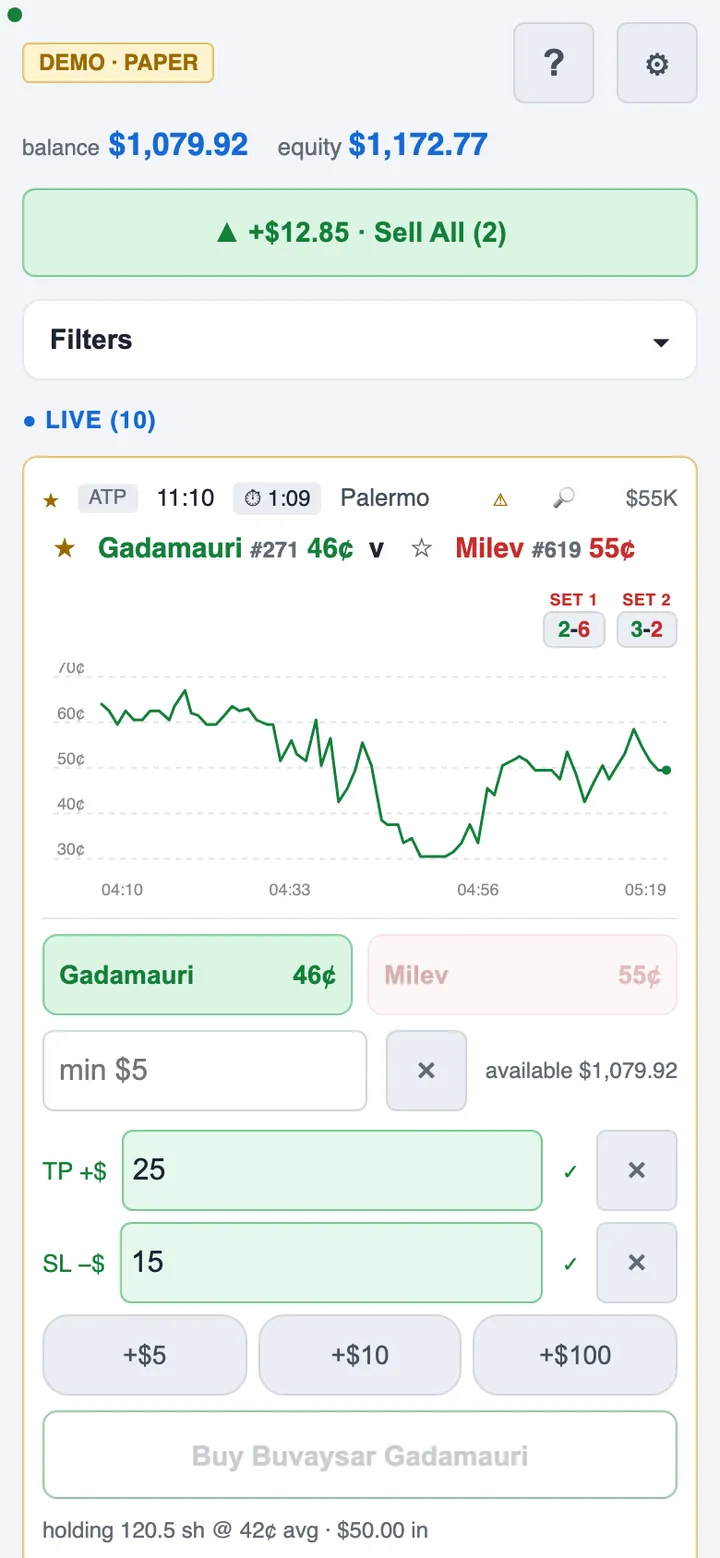Viewport: 720px width, 1558px height.
Task: Click the magnifying glass icon
Action: point(564,498)
